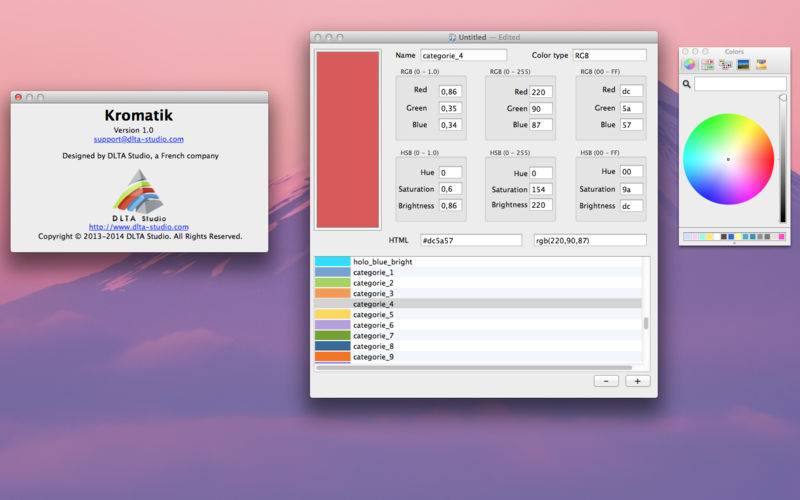
Task: Pick a color on the color wheel
Action: pos(729,159)
